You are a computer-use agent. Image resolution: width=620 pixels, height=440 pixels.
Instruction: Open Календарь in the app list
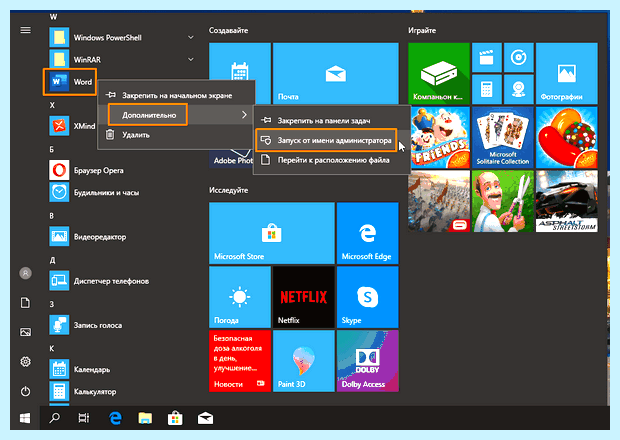coord(80,370)
